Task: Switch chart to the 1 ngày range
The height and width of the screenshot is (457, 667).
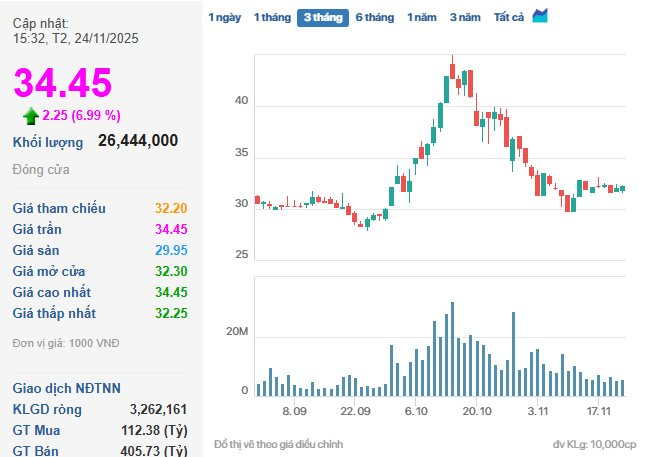Action: click(x=224, y=17)
